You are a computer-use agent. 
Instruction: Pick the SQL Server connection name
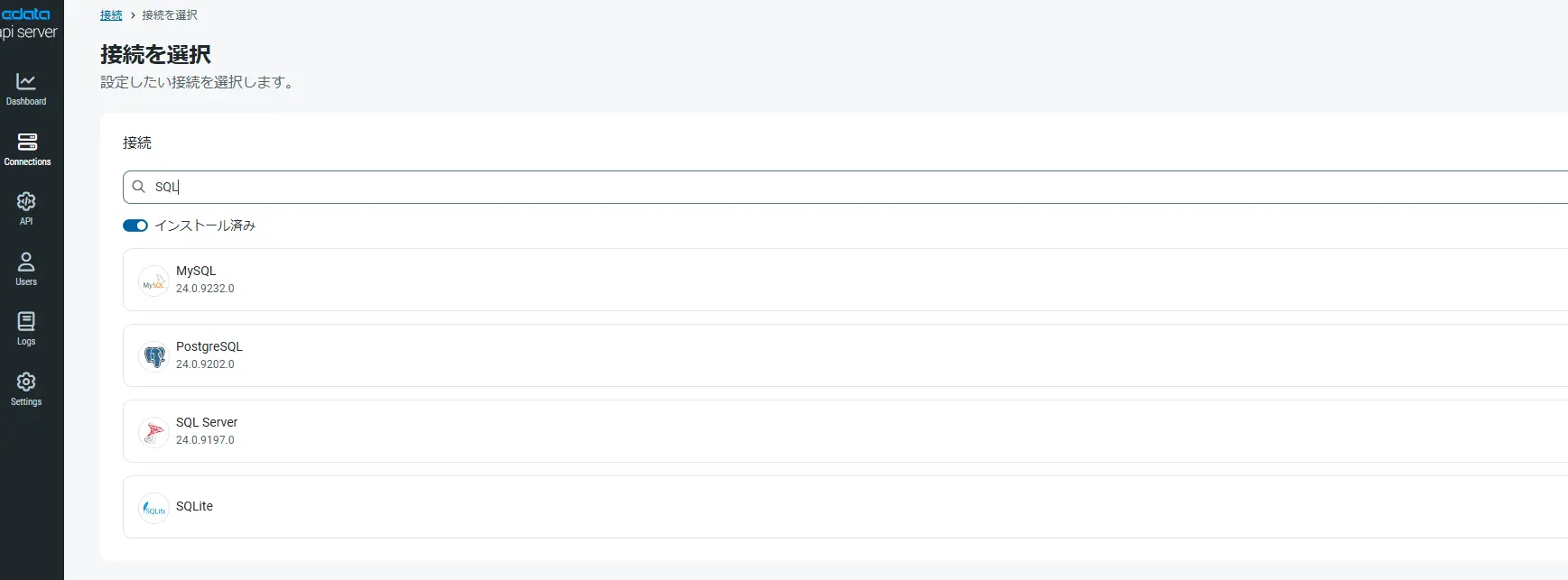(x=207, y=422)
